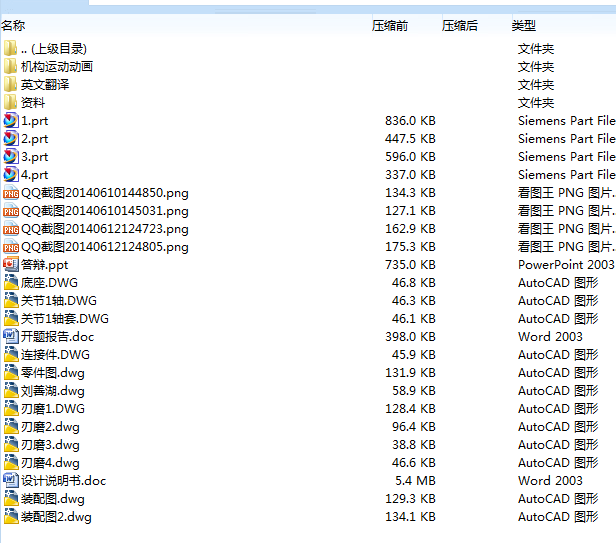Click the file name 零件图.dwg
616x543 pixels.
pyautogui.click(x=53, y=373)
